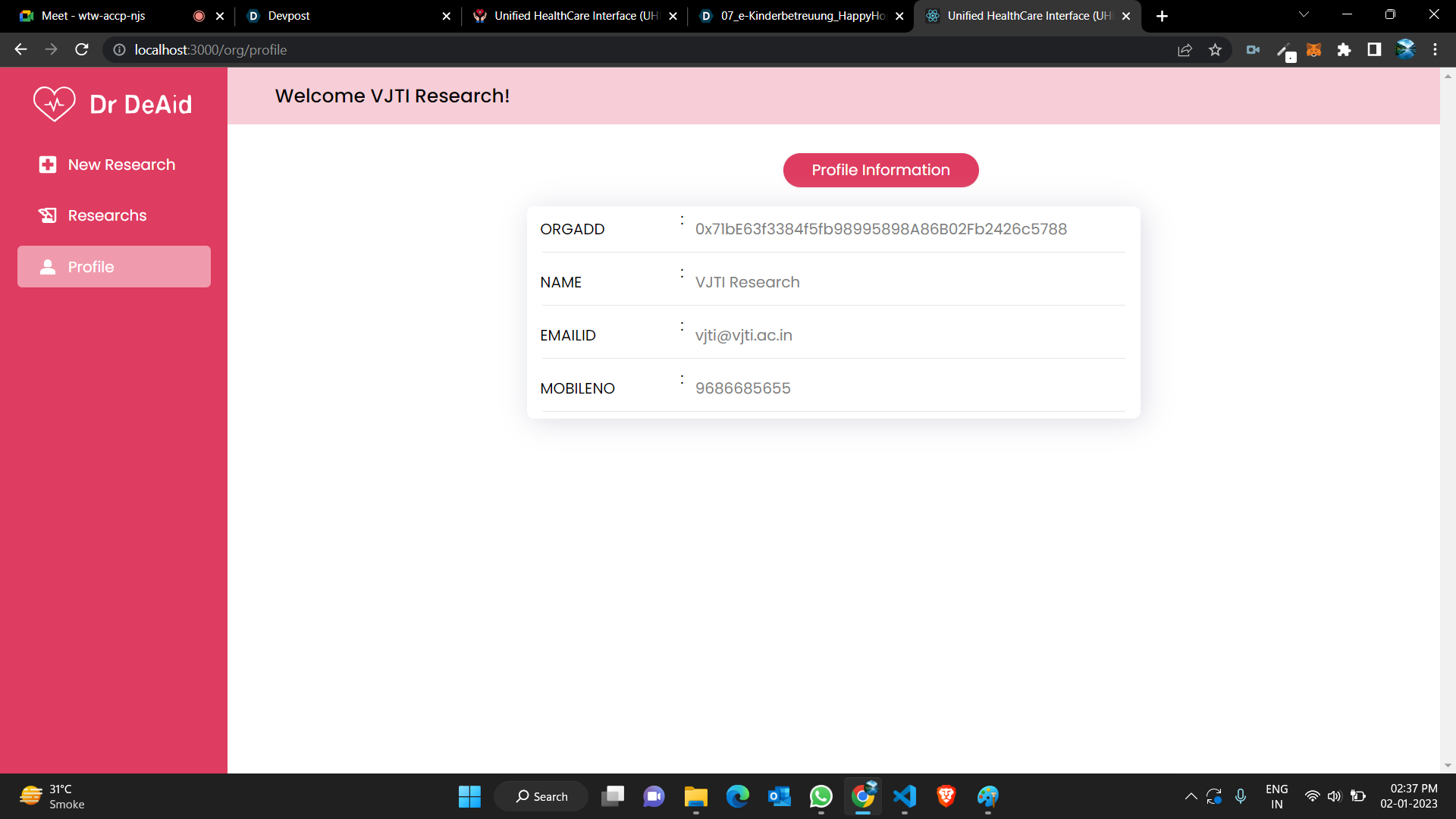Viewport: 1456px width, 819px height.
Task: Bookmark this page with star icon
Action: [x=1215, y=50]
